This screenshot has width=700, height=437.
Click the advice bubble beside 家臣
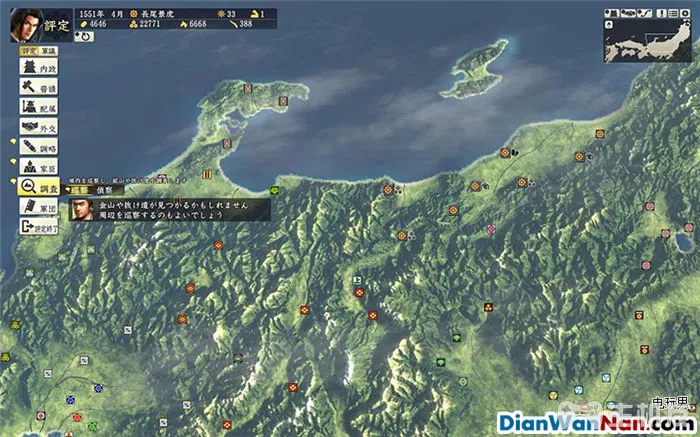click(14, 161)
